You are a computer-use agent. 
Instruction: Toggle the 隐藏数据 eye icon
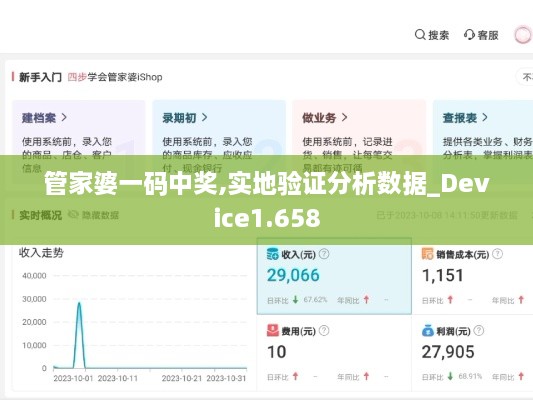(x=73, y=215)
